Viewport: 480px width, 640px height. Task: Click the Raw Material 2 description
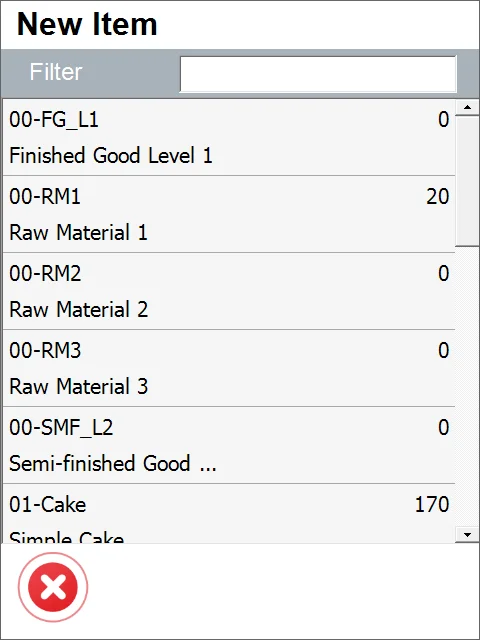(x=78, y=309)
